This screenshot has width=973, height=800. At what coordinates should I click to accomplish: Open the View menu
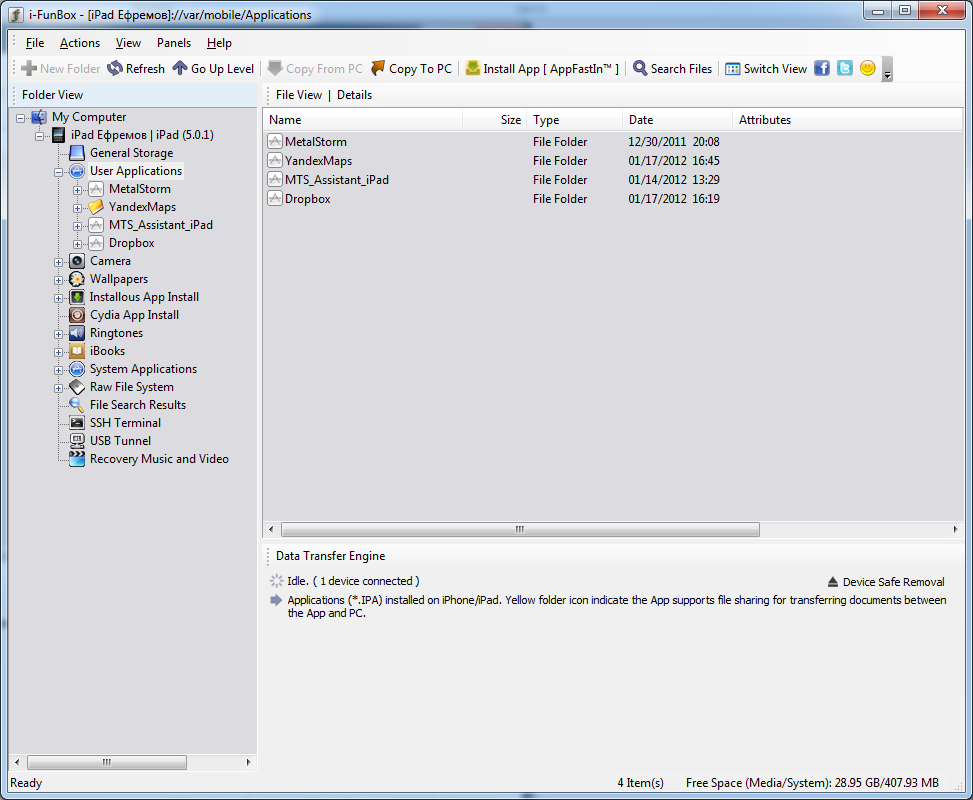point(128,43)
